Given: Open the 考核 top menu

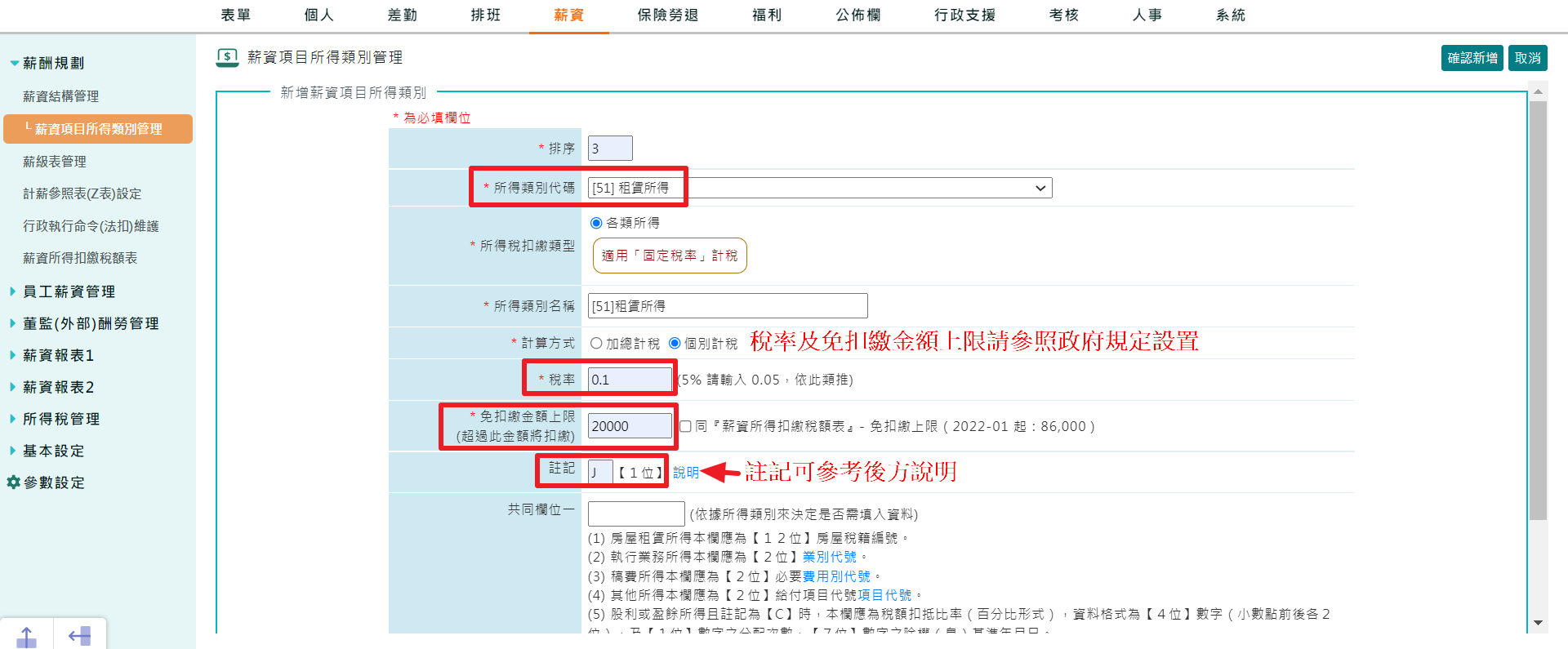Looking at the screenshot, I should [x=1064, y=15].
